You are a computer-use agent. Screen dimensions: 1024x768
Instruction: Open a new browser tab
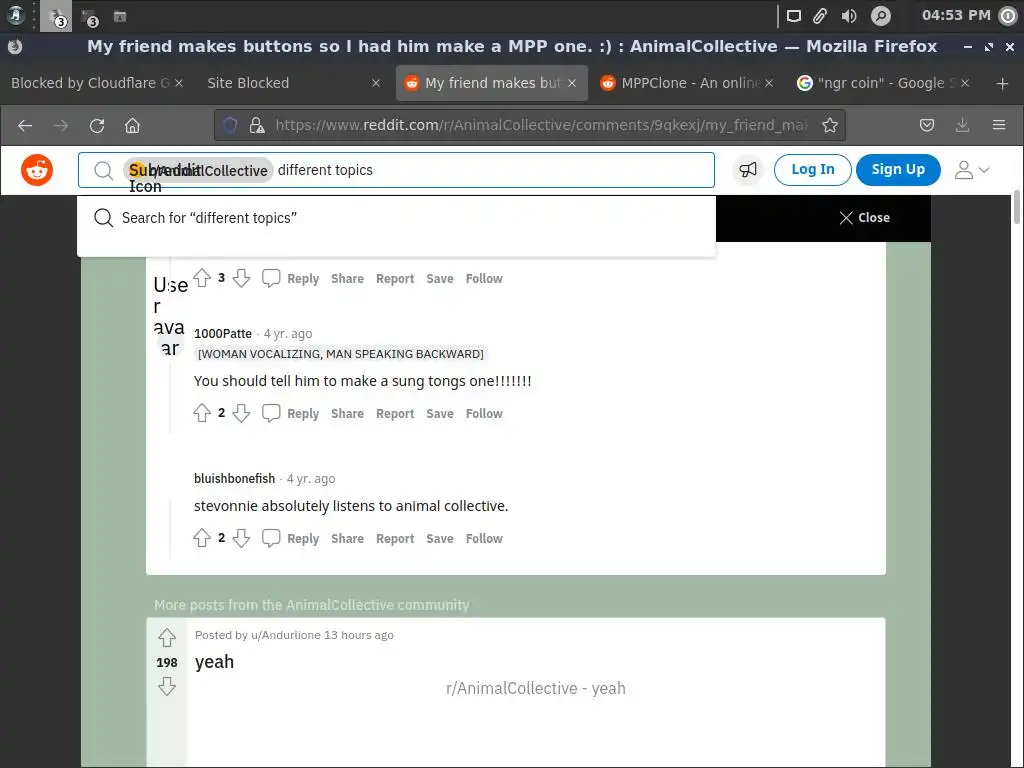(1002, 83)
